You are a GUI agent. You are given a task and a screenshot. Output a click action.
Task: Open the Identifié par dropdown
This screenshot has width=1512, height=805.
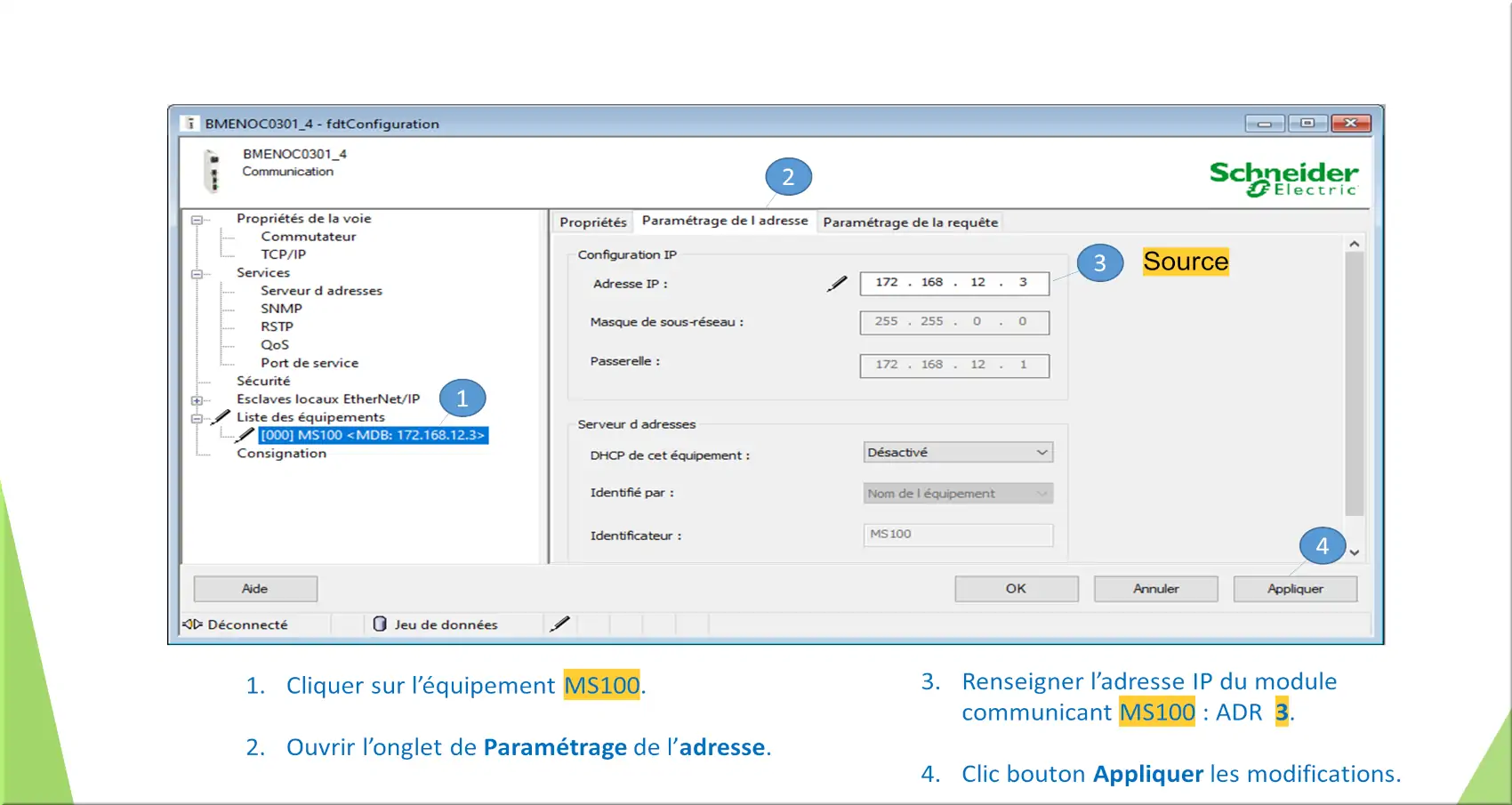pyautogui.click(x=958, y=493)
